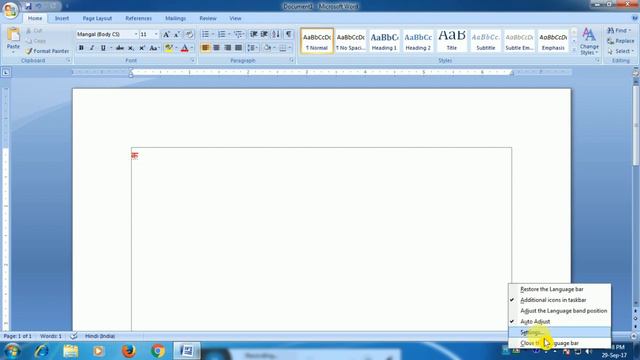Open the Line Spacing dropdown
640x360 pixels.
(x=252, y=48)
